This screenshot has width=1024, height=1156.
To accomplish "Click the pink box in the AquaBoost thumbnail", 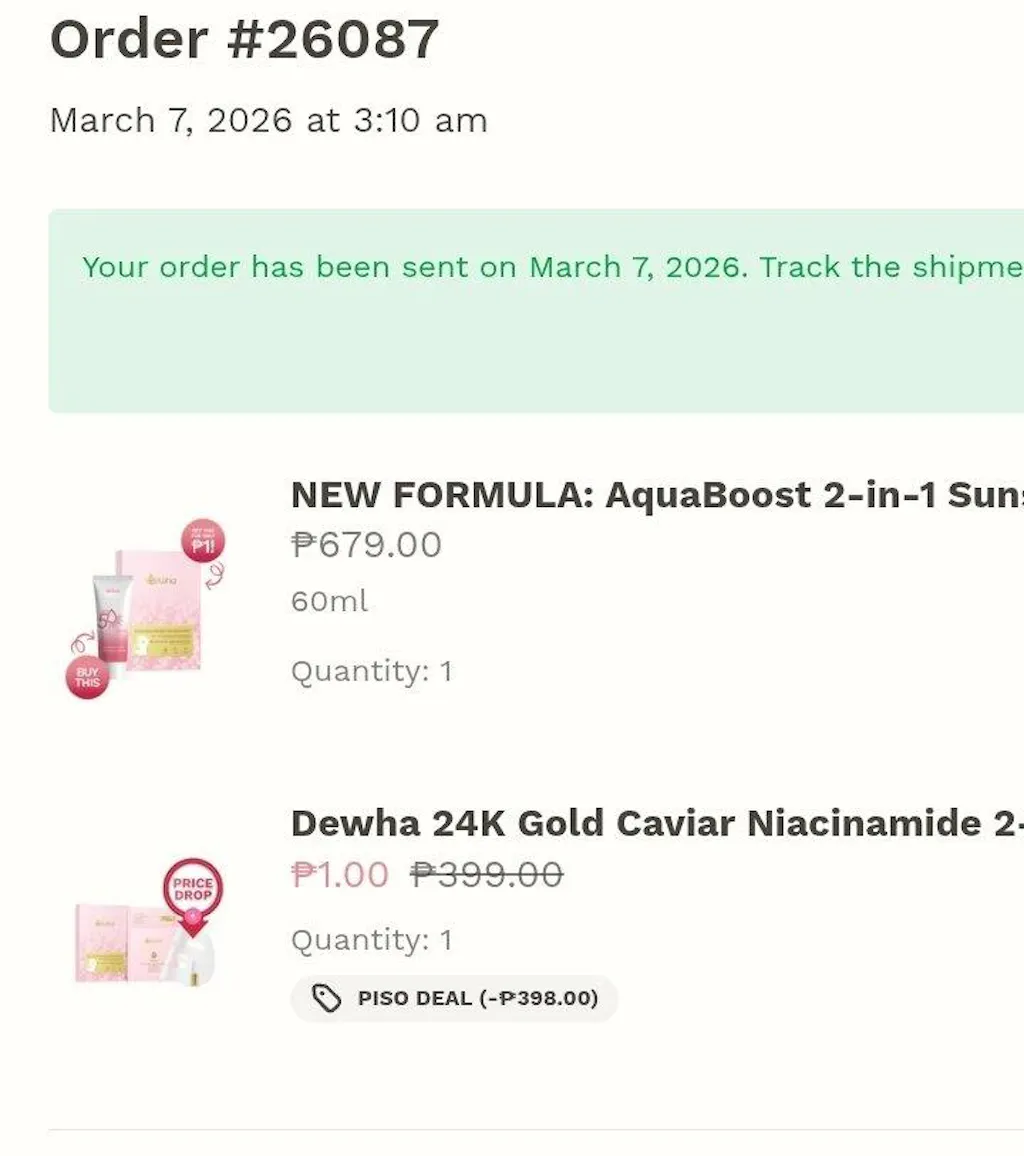I will coord(165,610).
